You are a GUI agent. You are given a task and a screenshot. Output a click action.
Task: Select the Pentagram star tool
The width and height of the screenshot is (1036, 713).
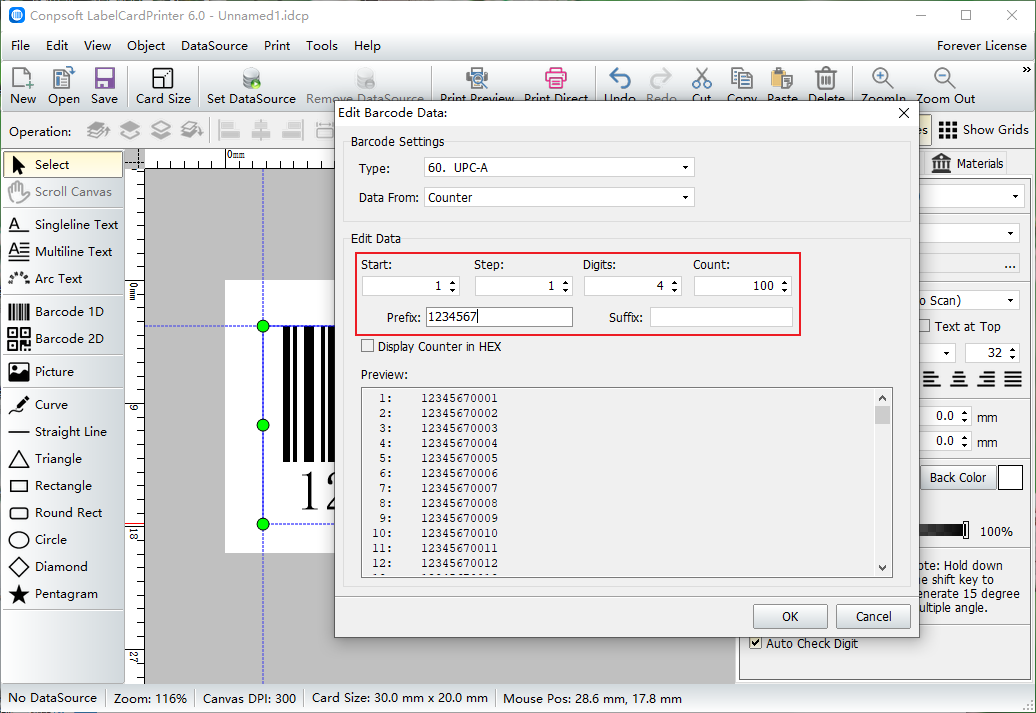63,594
